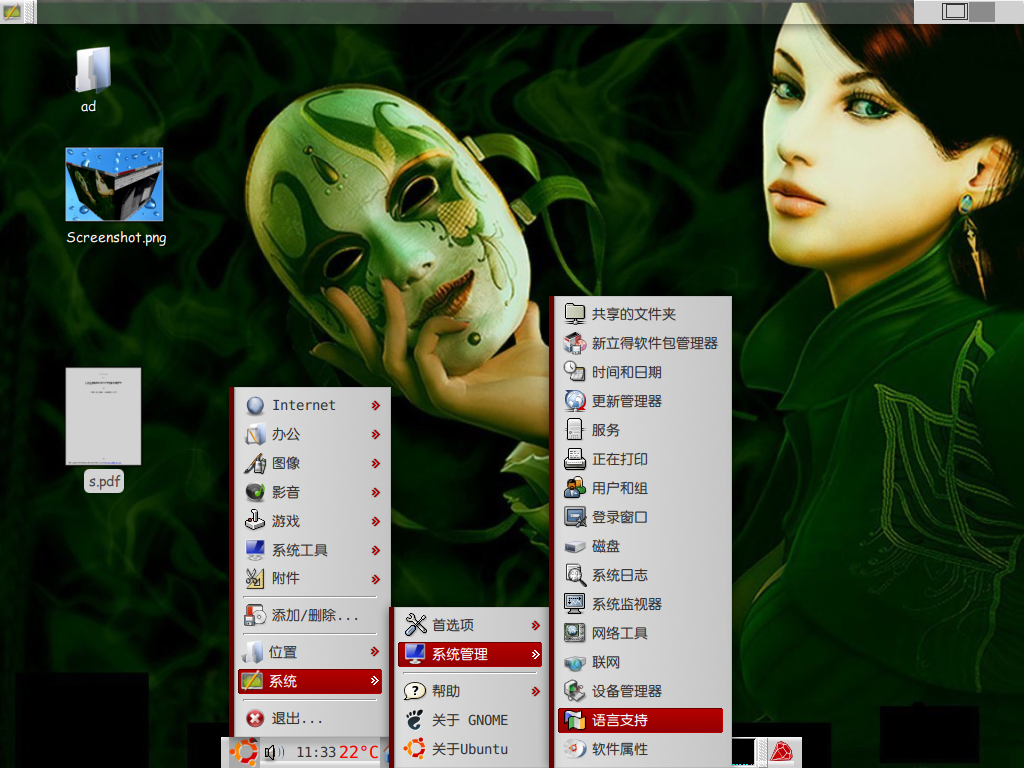Open 磁盘 disks icon
Screen dimensions: 1024x768
[x=575, y=546]
